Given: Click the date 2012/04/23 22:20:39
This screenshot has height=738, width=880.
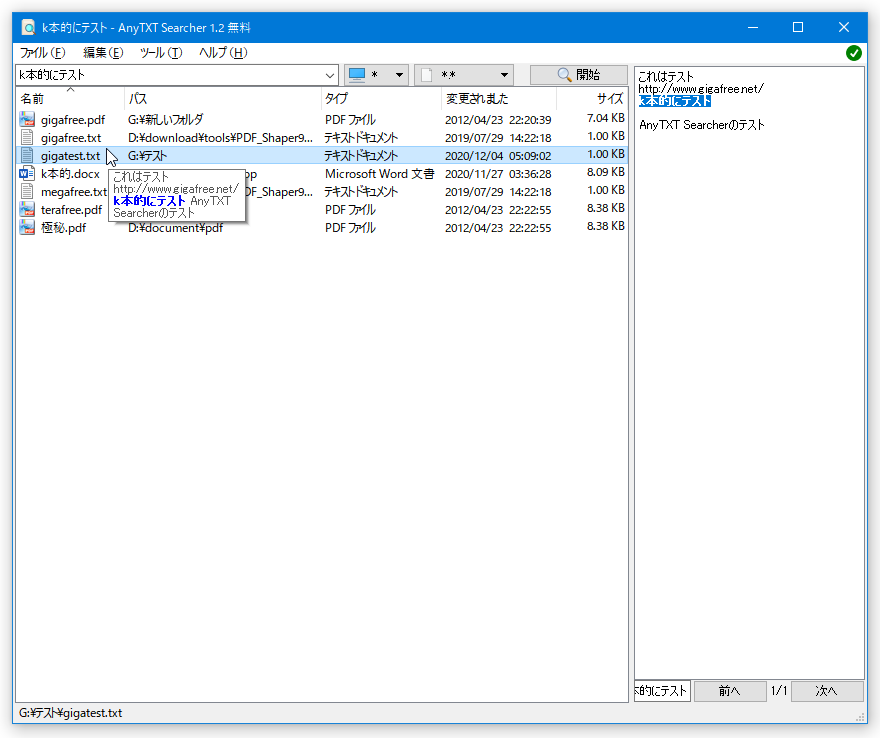Looking at the screenshot, I should 498,120.
